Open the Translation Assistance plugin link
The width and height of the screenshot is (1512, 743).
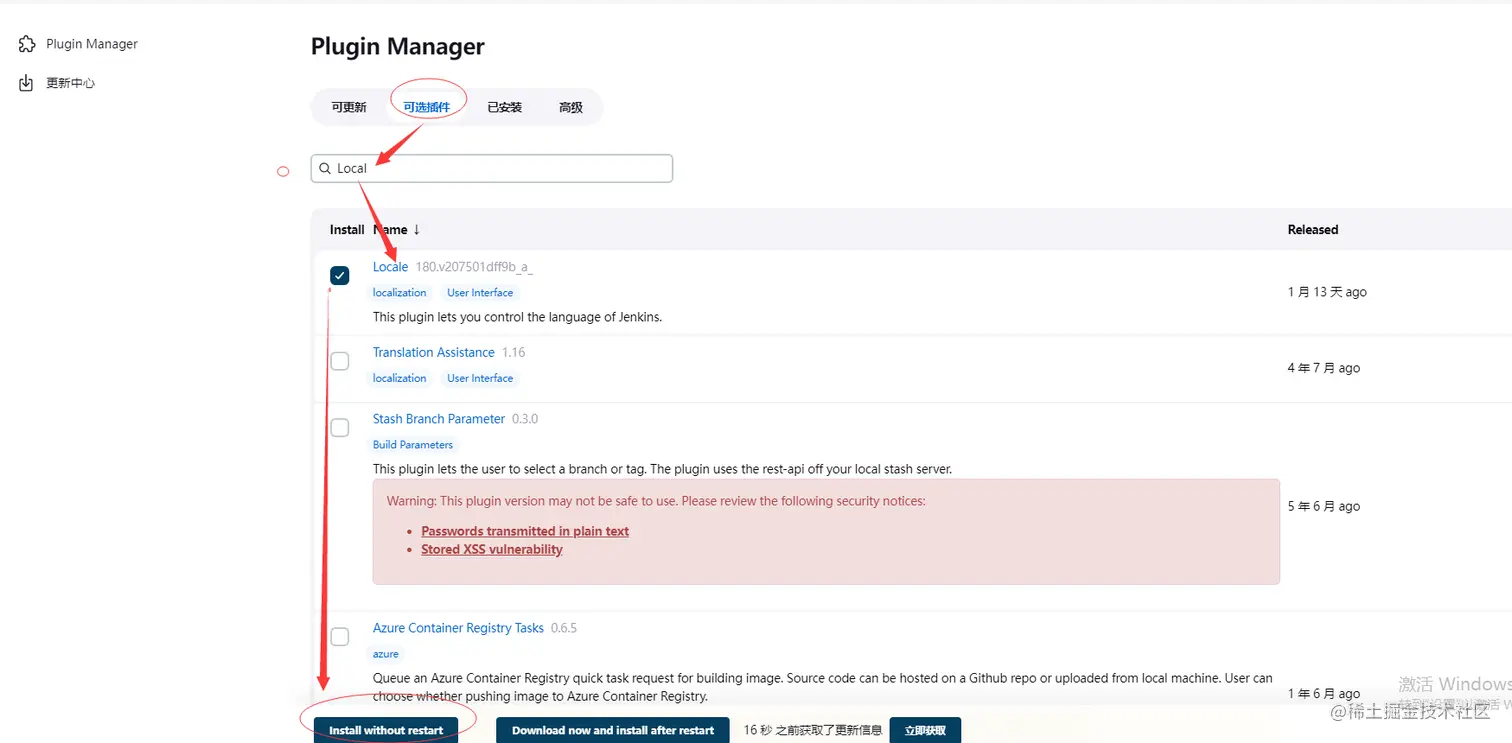(x=434, y=352)
